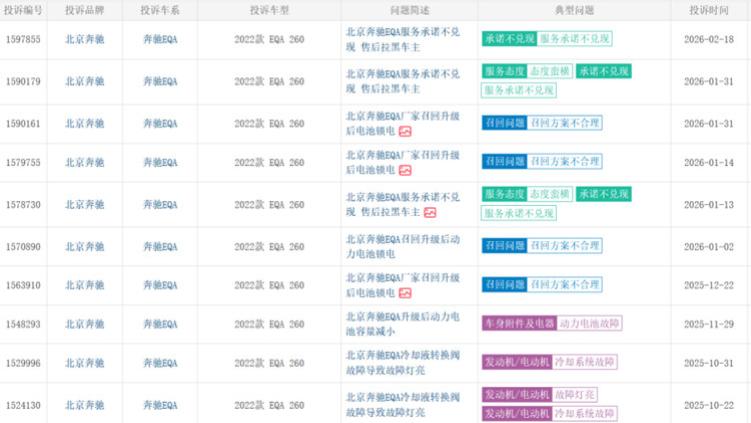The height and width of the screenshot is (423, 751).
Task: Select 召回问题 tag in row 1570890
Action: point(504,246)
